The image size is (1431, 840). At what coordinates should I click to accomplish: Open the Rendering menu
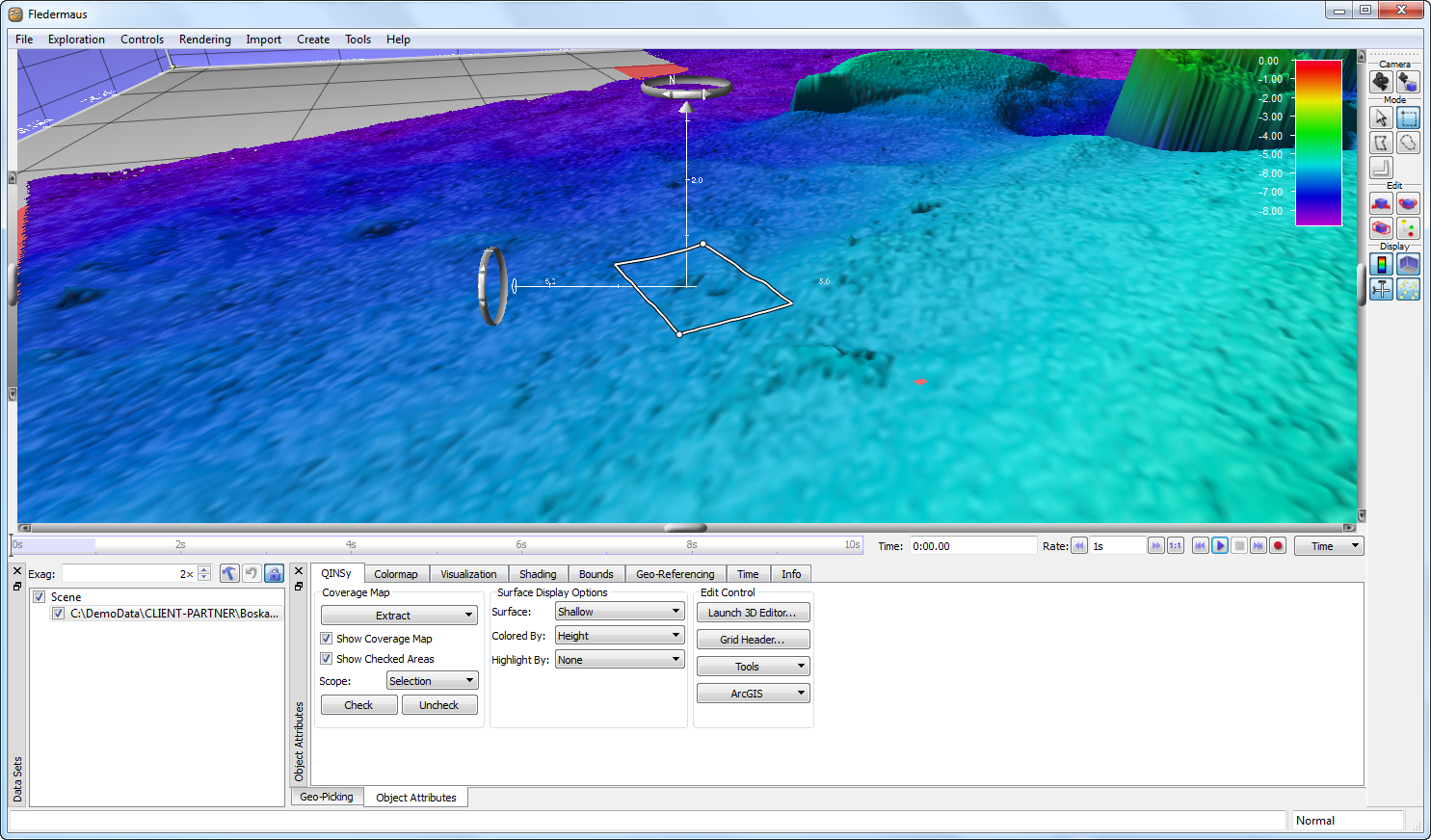(204, 39)
